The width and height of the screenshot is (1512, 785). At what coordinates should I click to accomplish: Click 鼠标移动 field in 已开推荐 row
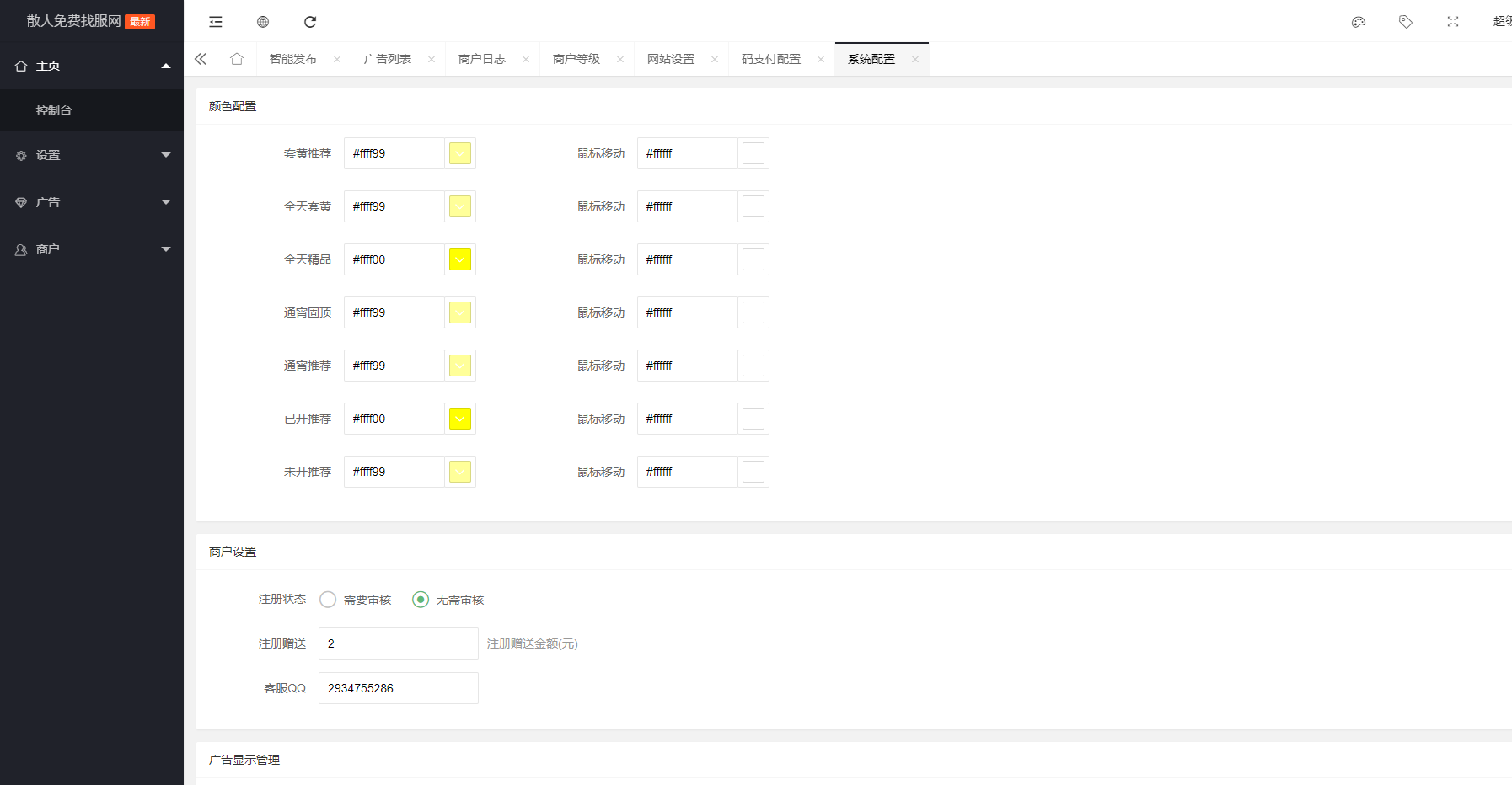(x=688, y=419)
